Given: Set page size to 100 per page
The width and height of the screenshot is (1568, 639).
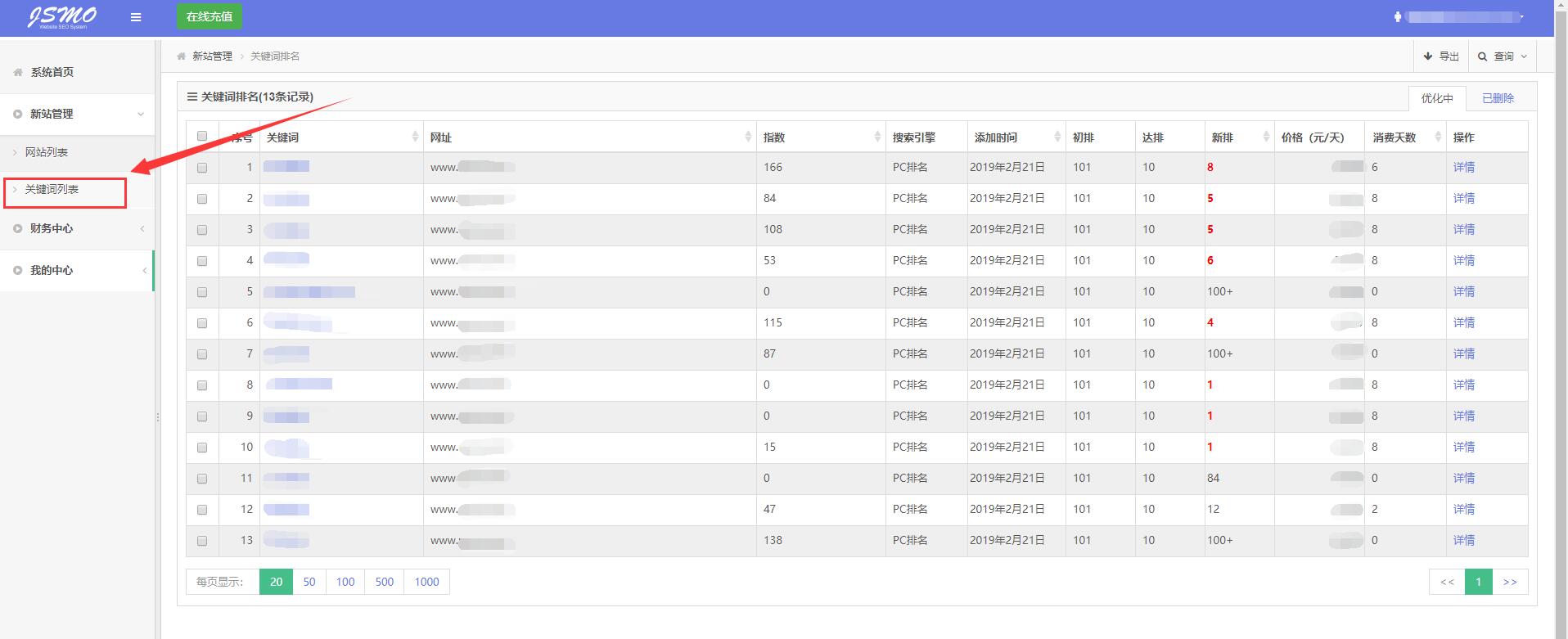Looking at the screenshot, I should tap(345, 582).
